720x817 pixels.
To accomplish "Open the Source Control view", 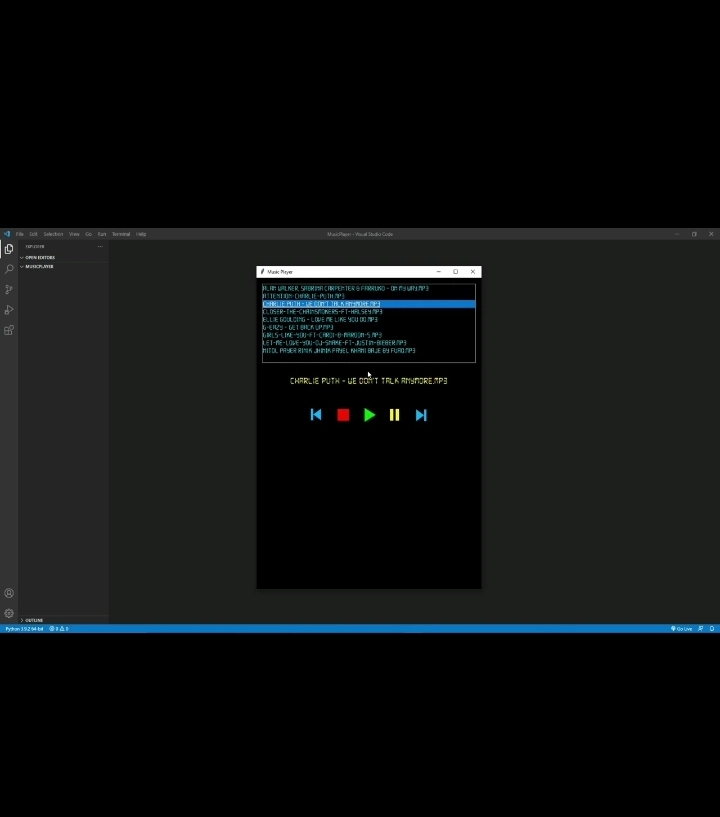I will click(9, 289).
